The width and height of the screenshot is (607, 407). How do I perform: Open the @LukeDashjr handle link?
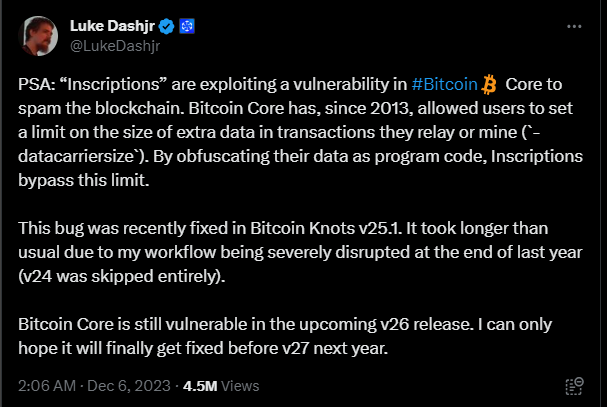coord(115,46)
